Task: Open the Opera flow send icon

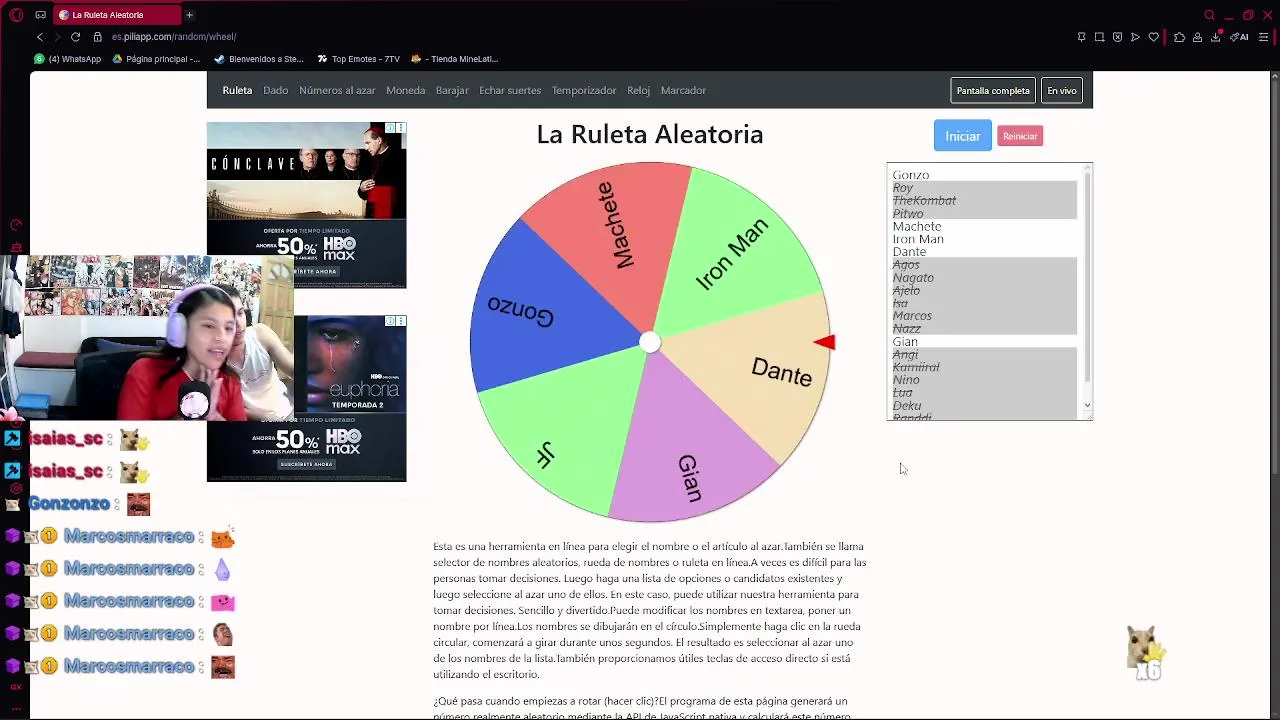Action: pos(1135,37)
